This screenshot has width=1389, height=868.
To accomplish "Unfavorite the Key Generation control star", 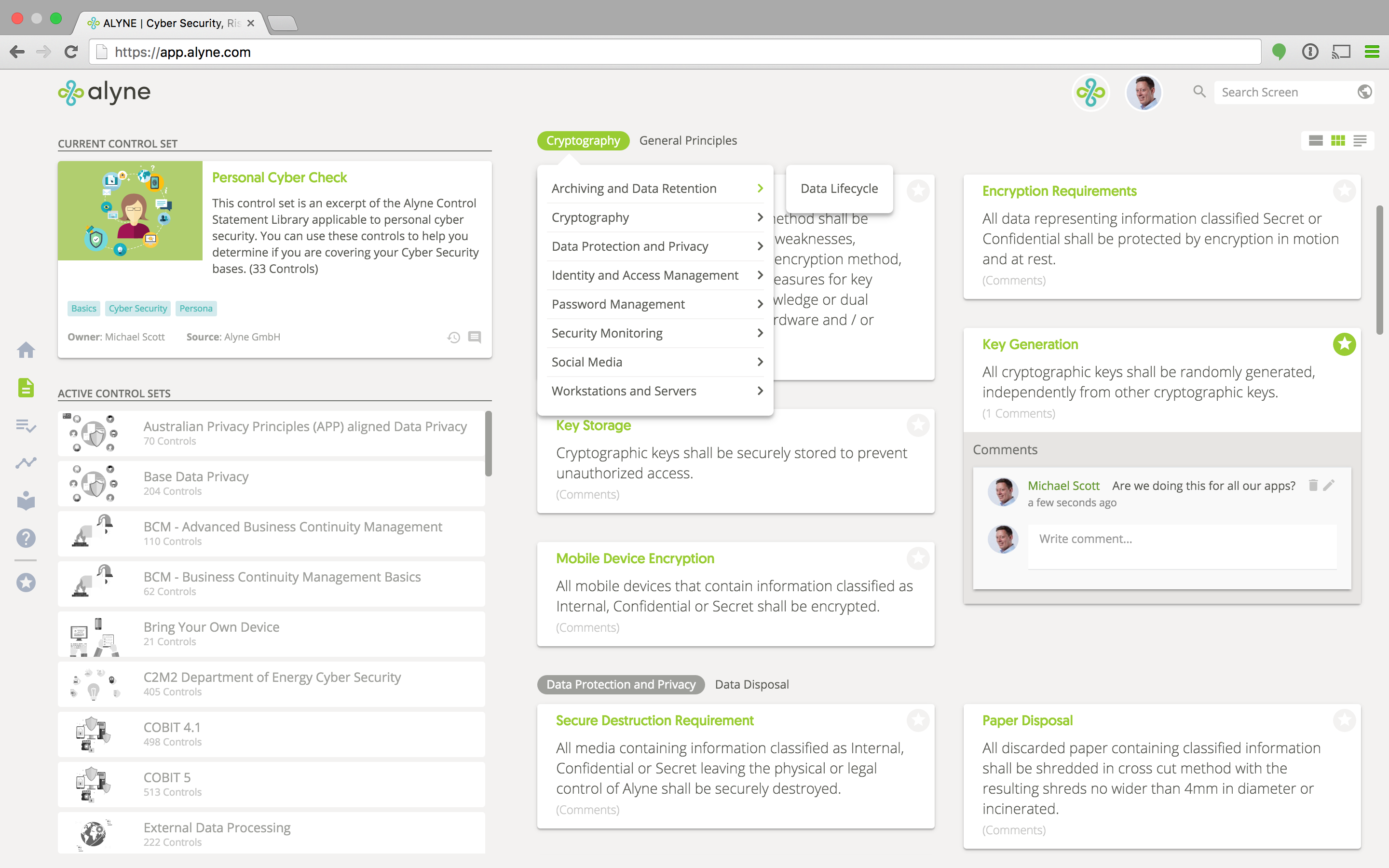I will pyautogui.click(x=1344, y=344).
